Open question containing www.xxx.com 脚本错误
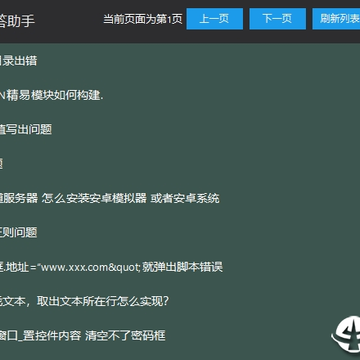 tap(111, 267)
